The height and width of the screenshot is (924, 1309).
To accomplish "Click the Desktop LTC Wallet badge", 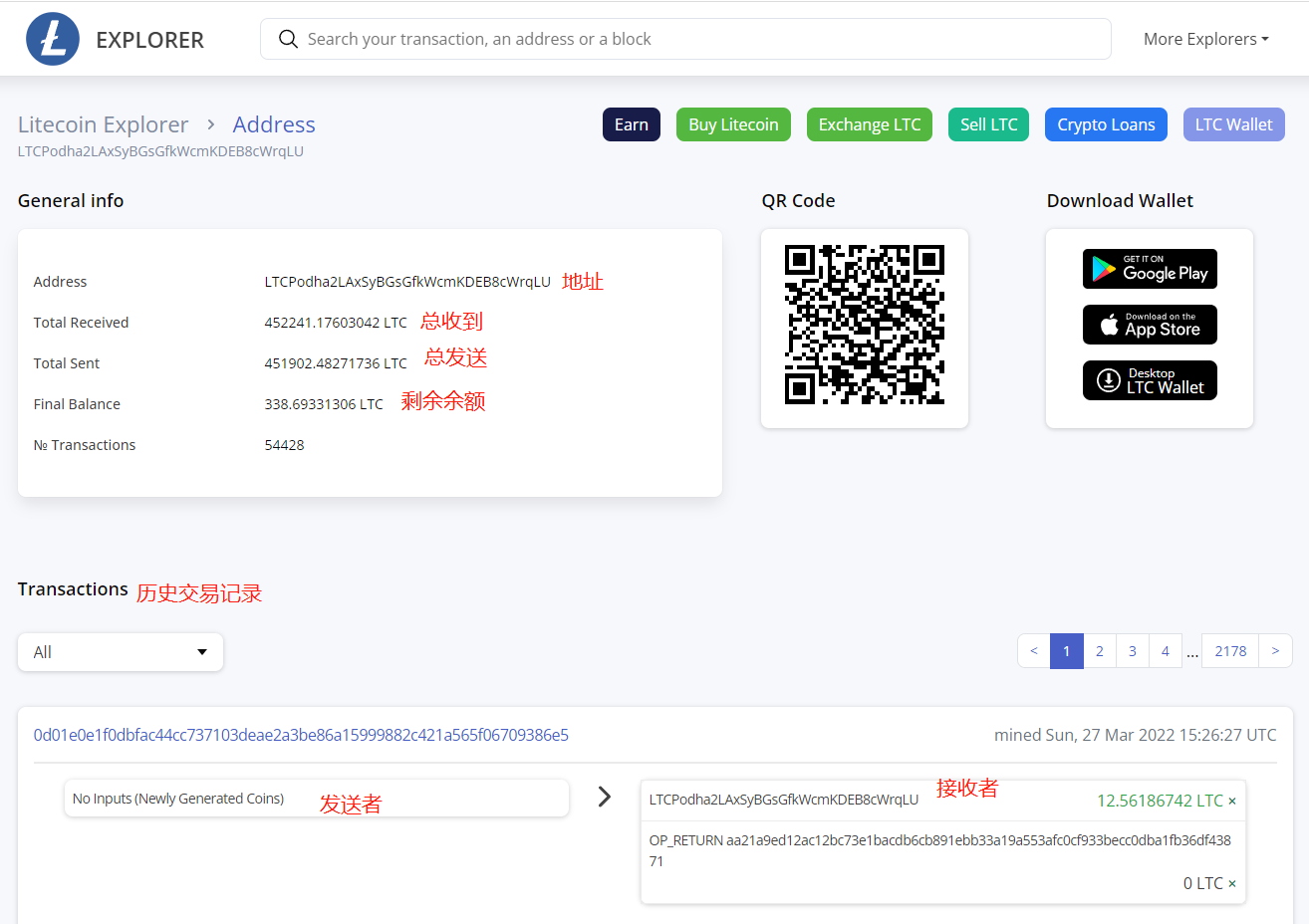I will [x=1149, y=380].
